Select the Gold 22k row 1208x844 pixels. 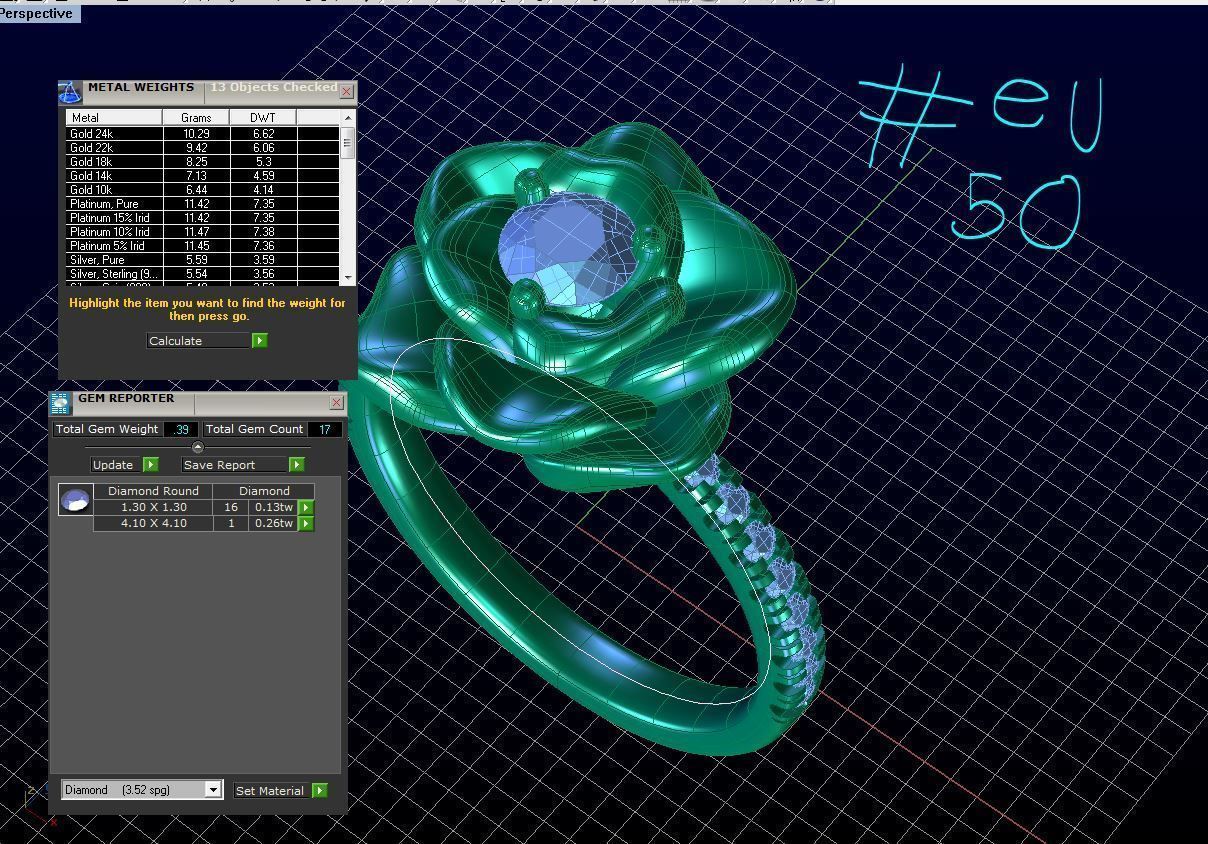pyautogui.click(x=203, y=147)
